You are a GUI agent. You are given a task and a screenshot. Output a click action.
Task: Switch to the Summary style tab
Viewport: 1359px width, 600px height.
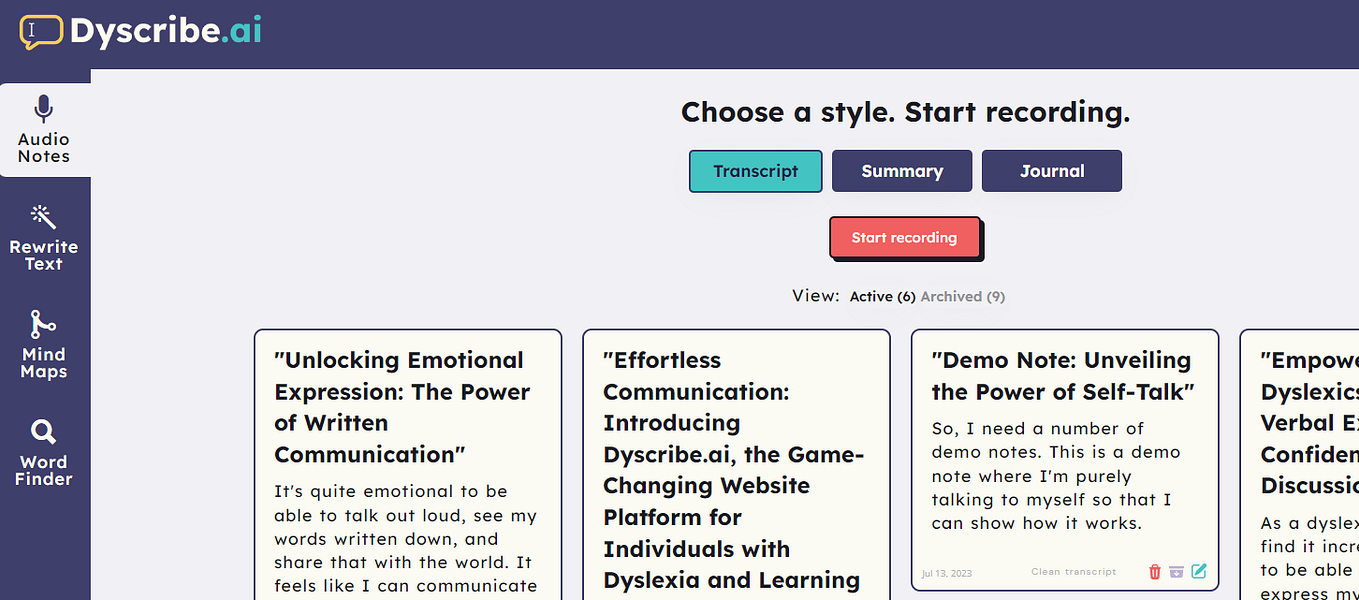click(901, 171)
